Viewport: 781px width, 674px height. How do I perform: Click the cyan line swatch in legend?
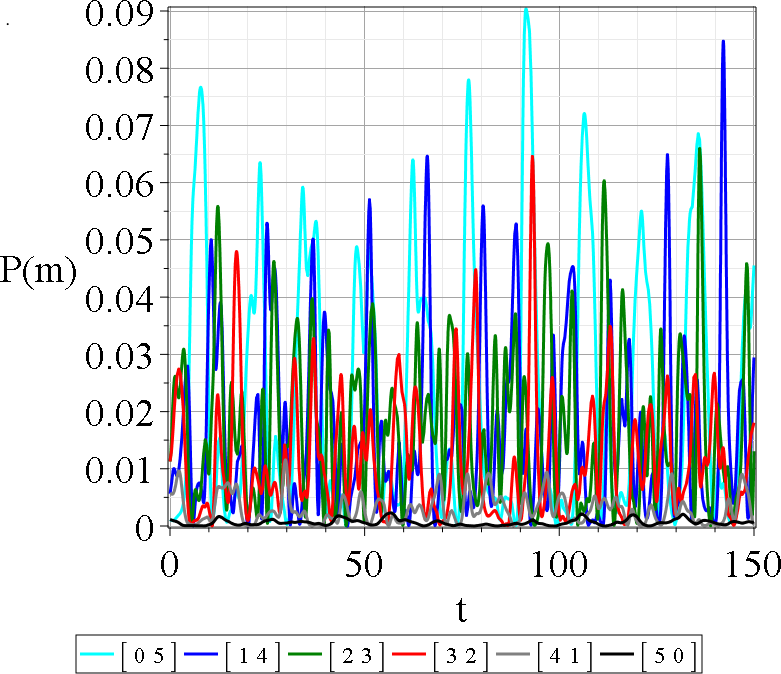click(x=97, y=654)
